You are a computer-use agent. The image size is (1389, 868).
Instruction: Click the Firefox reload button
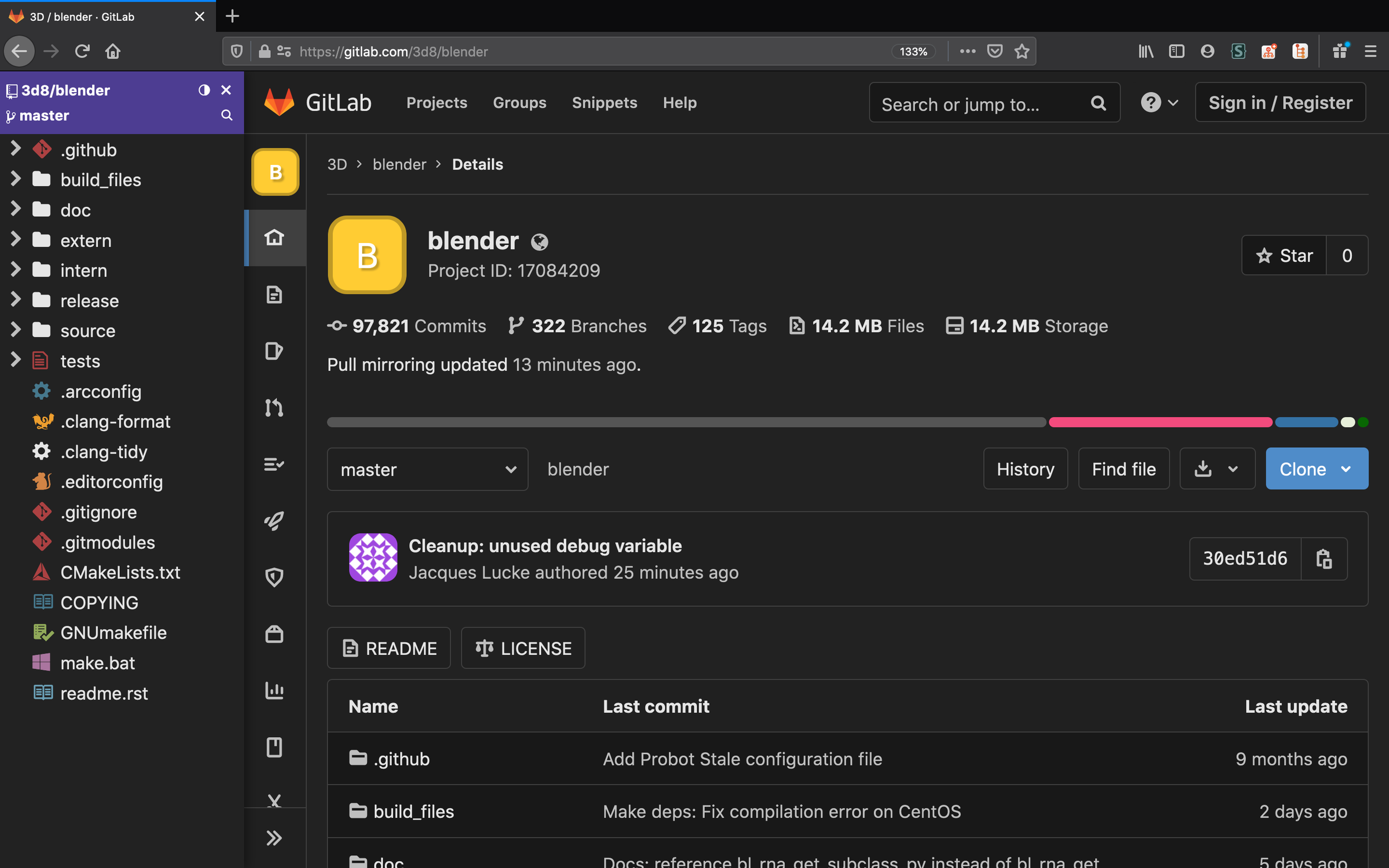pyautogui.click(x=82, y=51)
